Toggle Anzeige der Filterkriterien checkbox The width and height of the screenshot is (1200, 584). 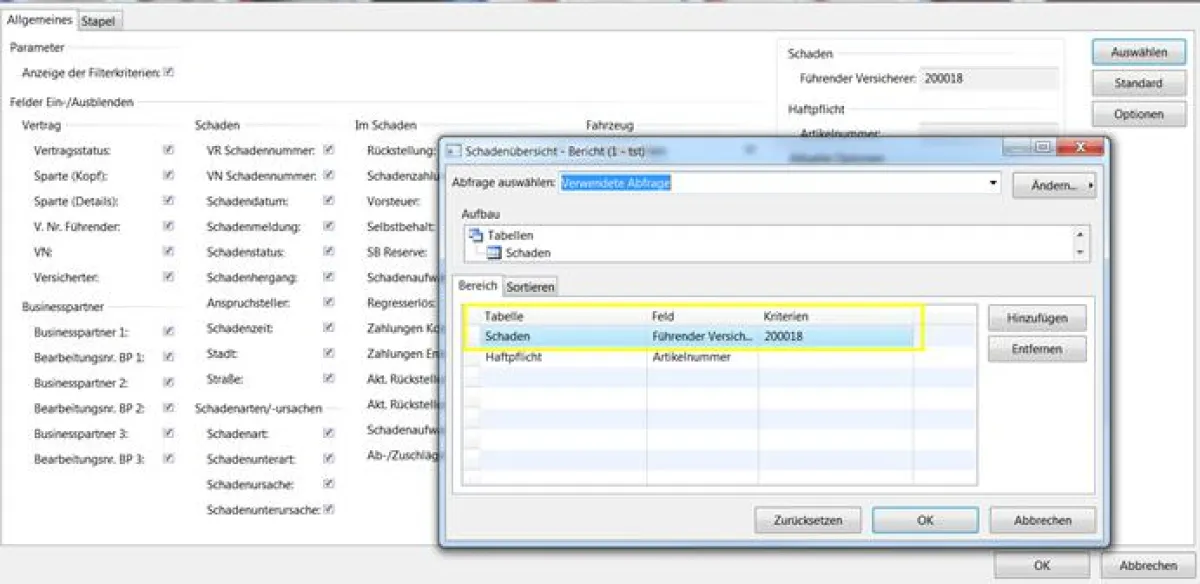click(169, 72)
